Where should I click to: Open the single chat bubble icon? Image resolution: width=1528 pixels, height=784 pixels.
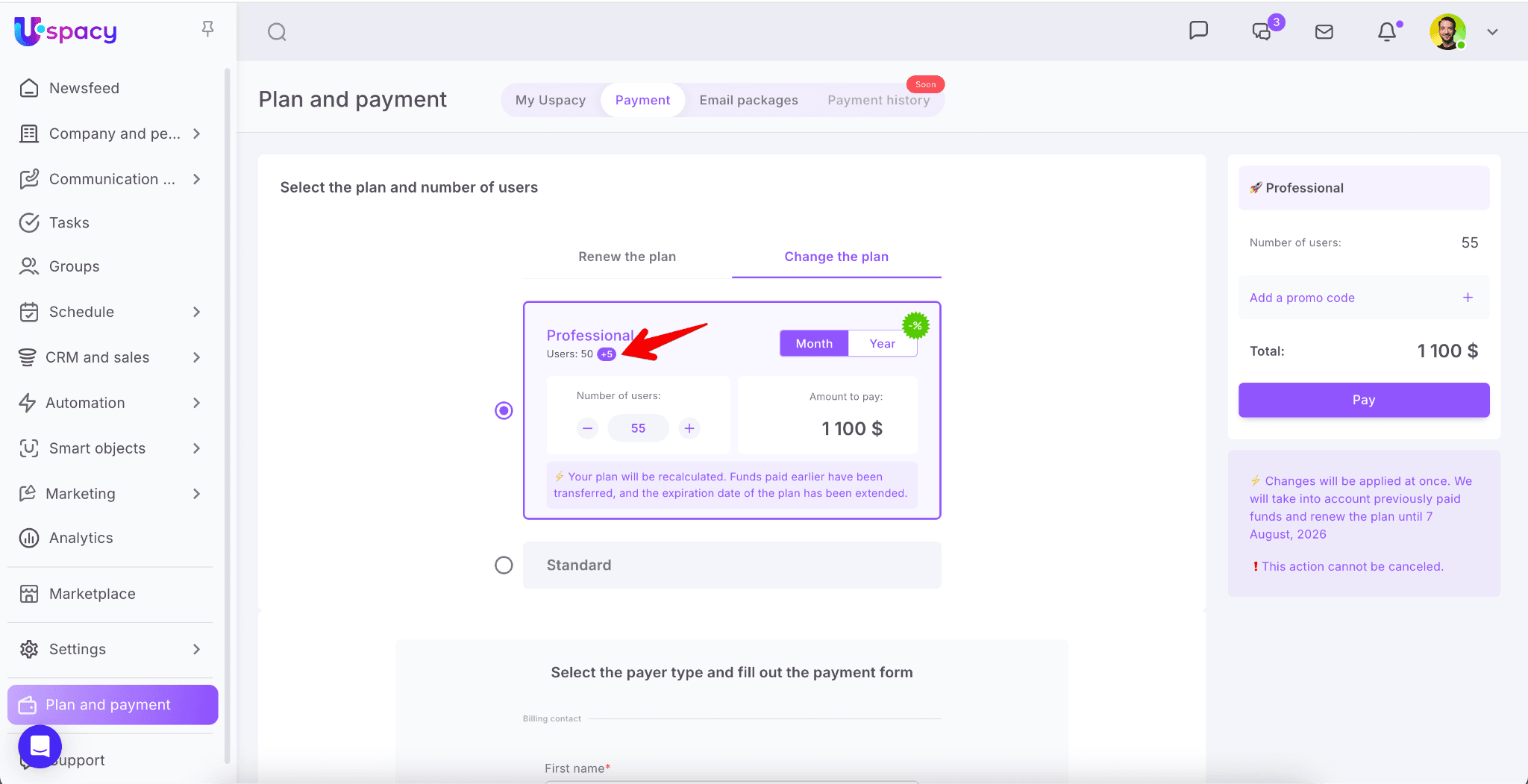pyautogui.click(x=1198, y=31)
